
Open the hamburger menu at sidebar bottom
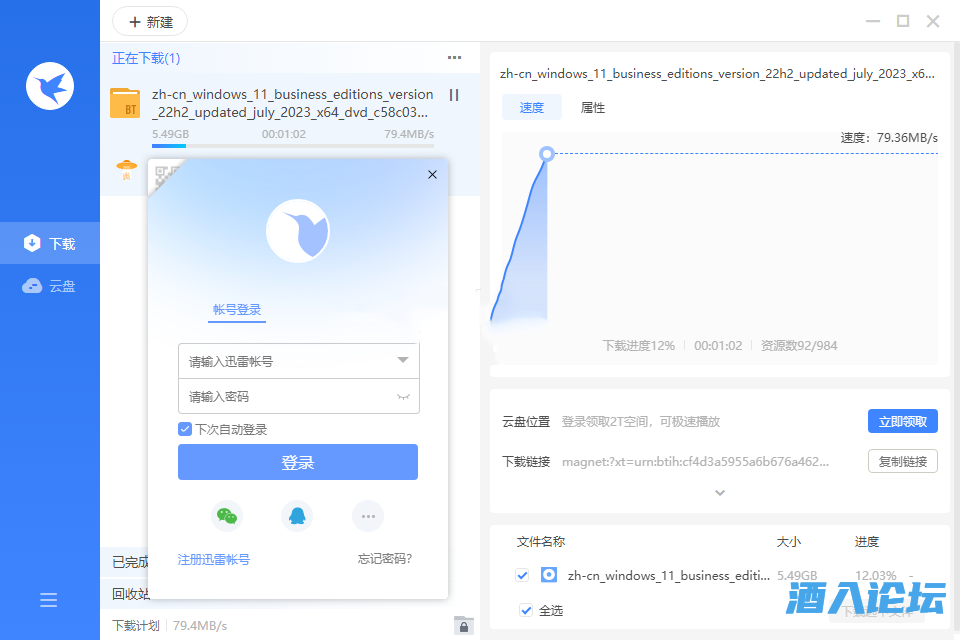coord(48,600)
